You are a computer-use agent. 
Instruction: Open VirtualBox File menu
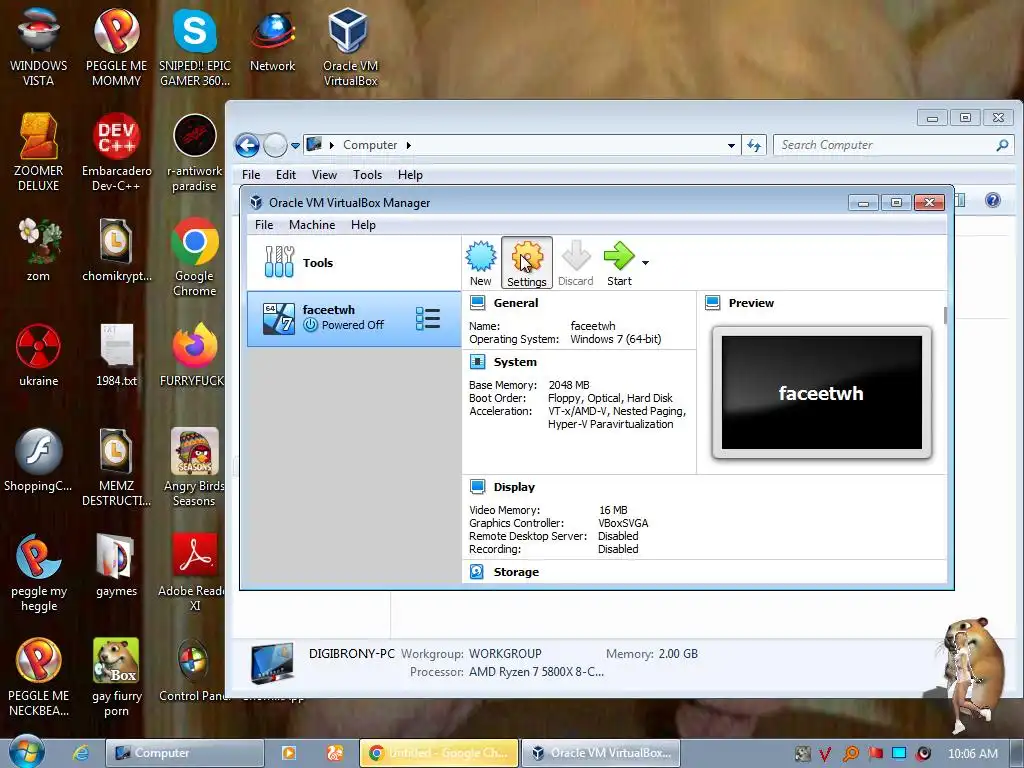tap(264, 225)
